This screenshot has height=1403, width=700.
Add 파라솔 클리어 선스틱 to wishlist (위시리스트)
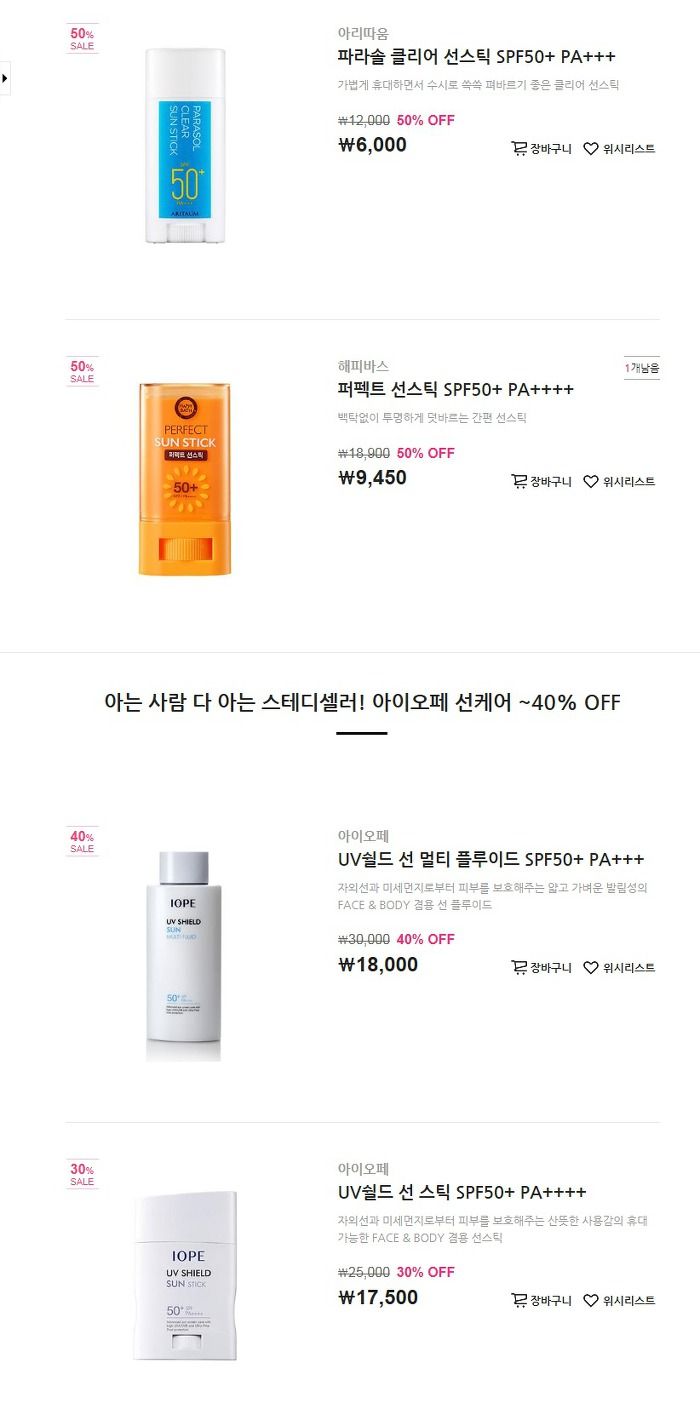tap(619, 149)
